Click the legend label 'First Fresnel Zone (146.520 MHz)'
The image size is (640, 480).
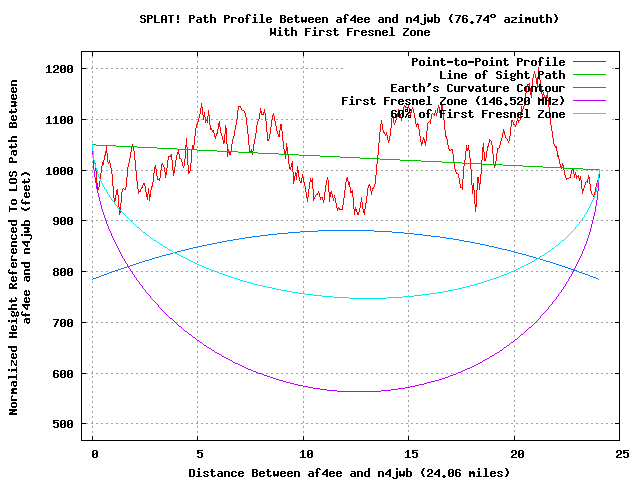click(453, 101)
